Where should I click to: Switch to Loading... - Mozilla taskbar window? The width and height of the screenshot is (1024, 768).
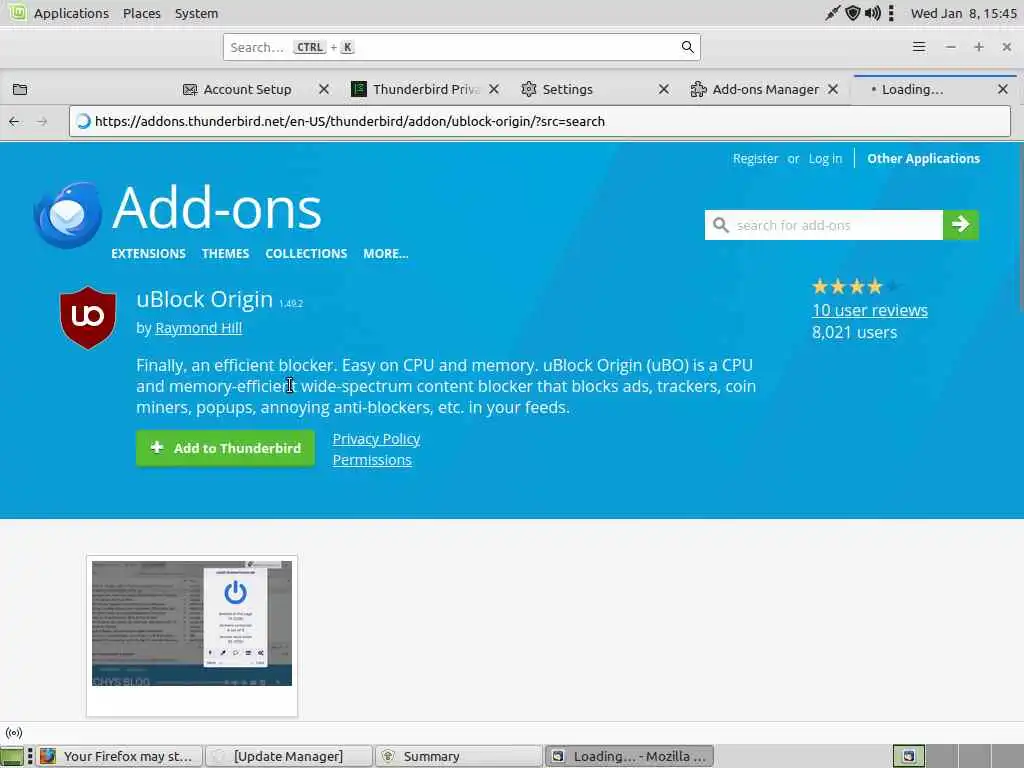(629, 756)
